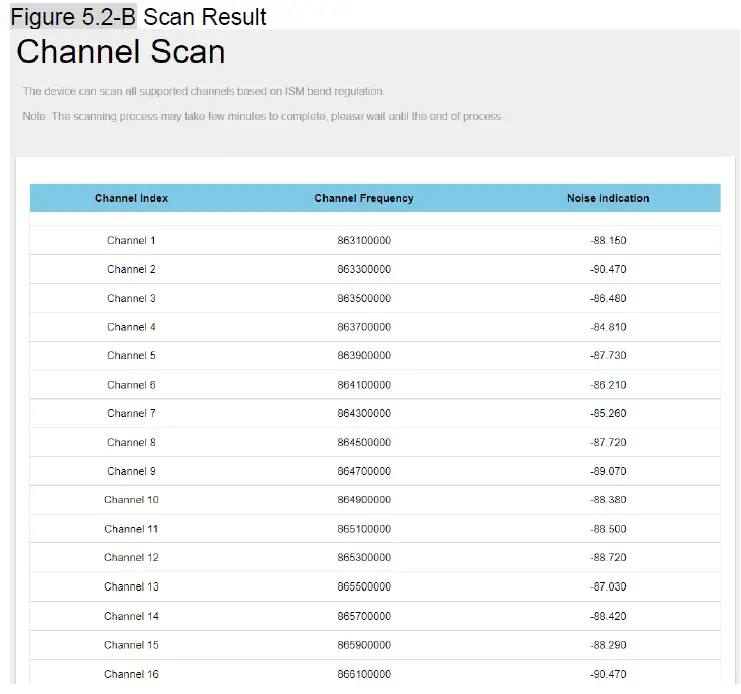Click the Noise indication column header
Screen dimensions: 741x694
[x=608, y=198]
